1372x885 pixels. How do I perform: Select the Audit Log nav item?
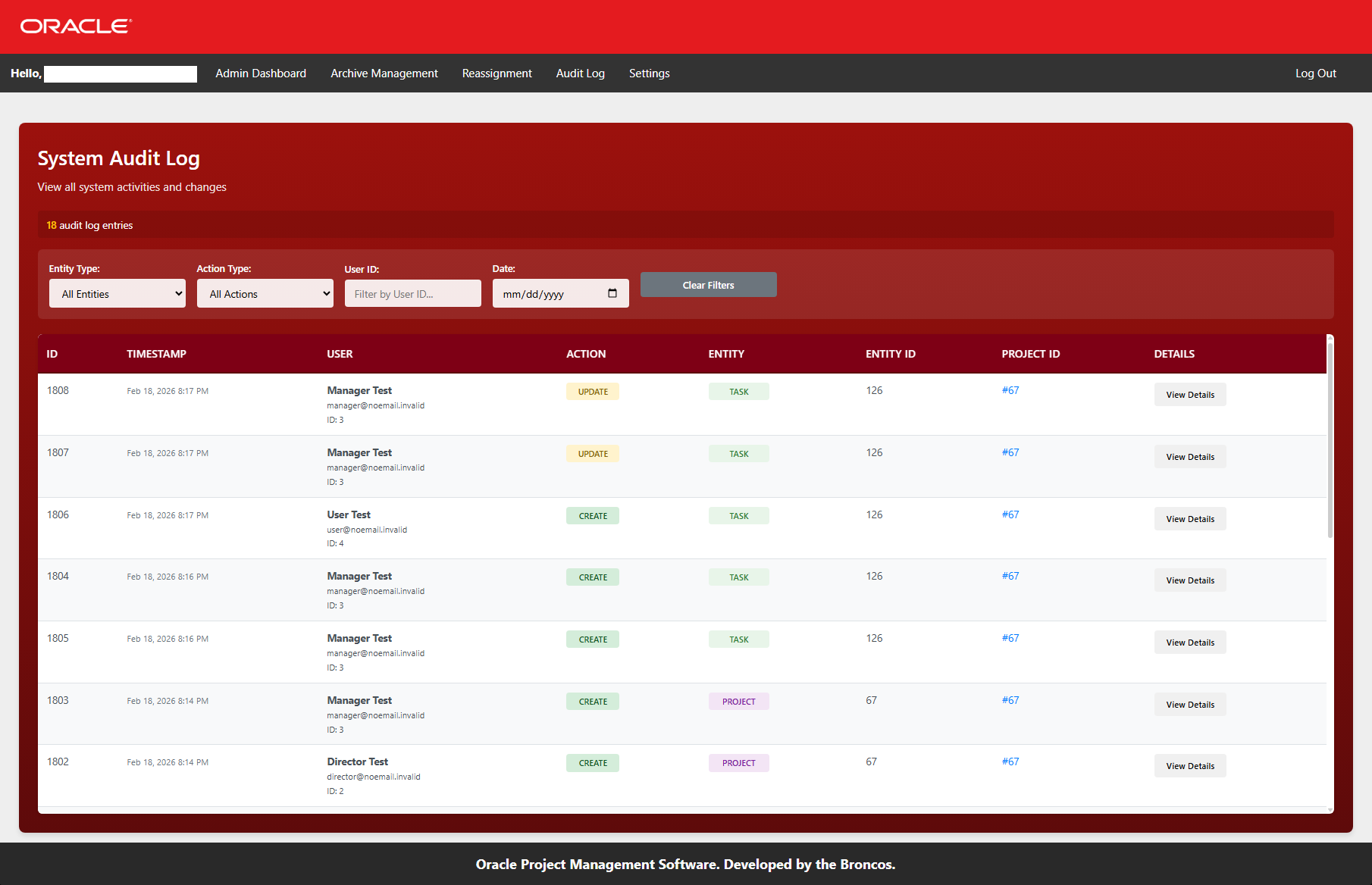click(581, 73)
